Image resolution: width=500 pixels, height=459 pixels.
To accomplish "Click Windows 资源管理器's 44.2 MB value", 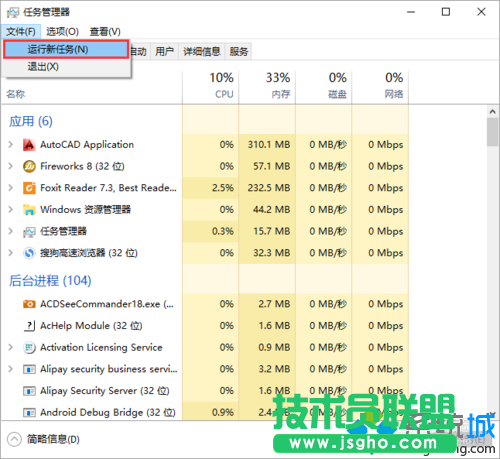I will click(272, 210).
